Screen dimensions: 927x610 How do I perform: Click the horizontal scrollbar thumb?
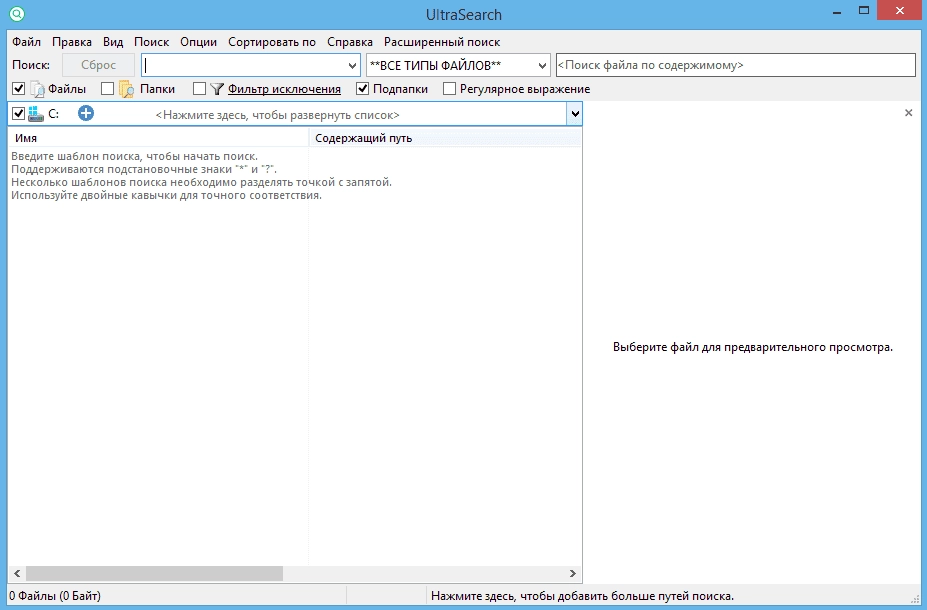(x=154, y=573)
